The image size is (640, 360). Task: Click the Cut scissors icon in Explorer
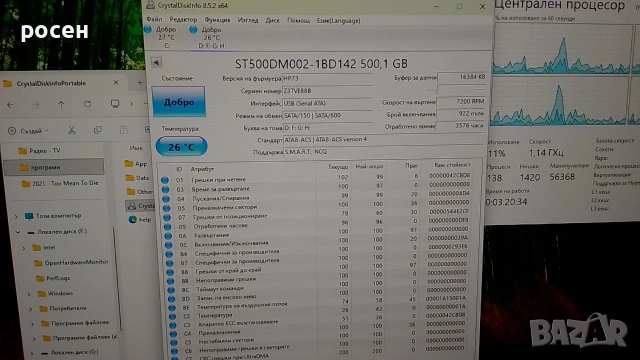[x=72, y=130]
